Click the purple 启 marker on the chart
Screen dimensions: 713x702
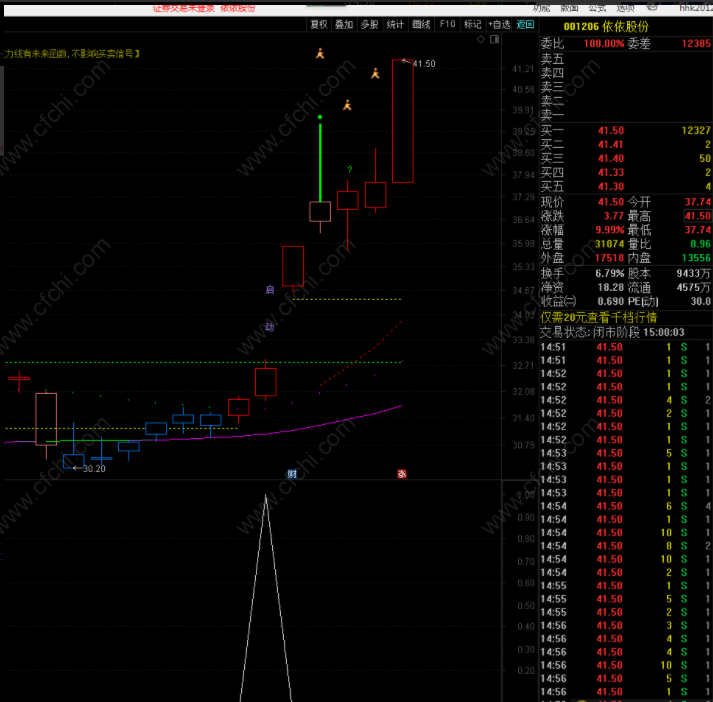(270, 290)
